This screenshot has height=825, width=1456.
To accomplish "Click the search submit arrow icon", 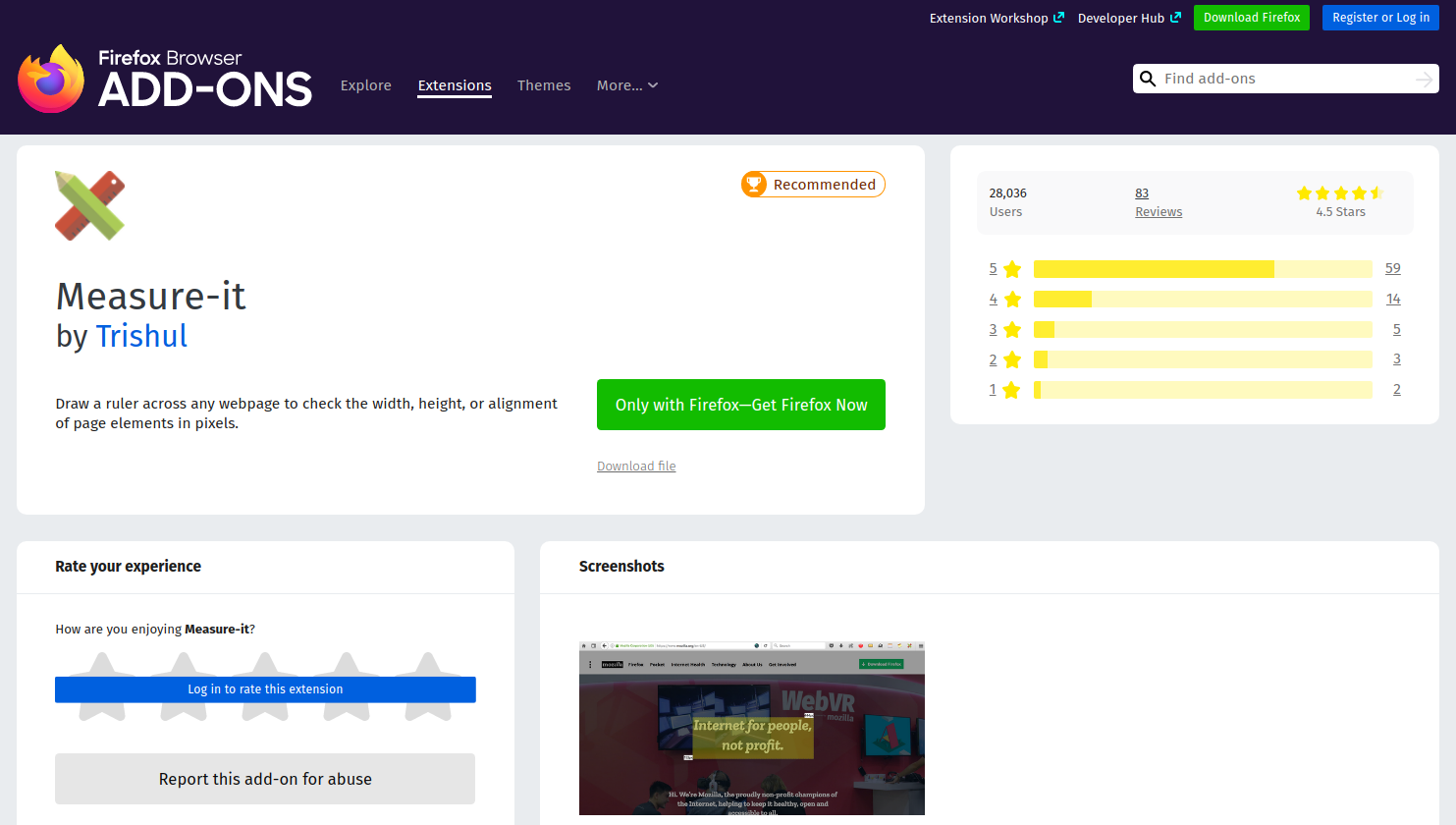I will tap(1424, 80).
